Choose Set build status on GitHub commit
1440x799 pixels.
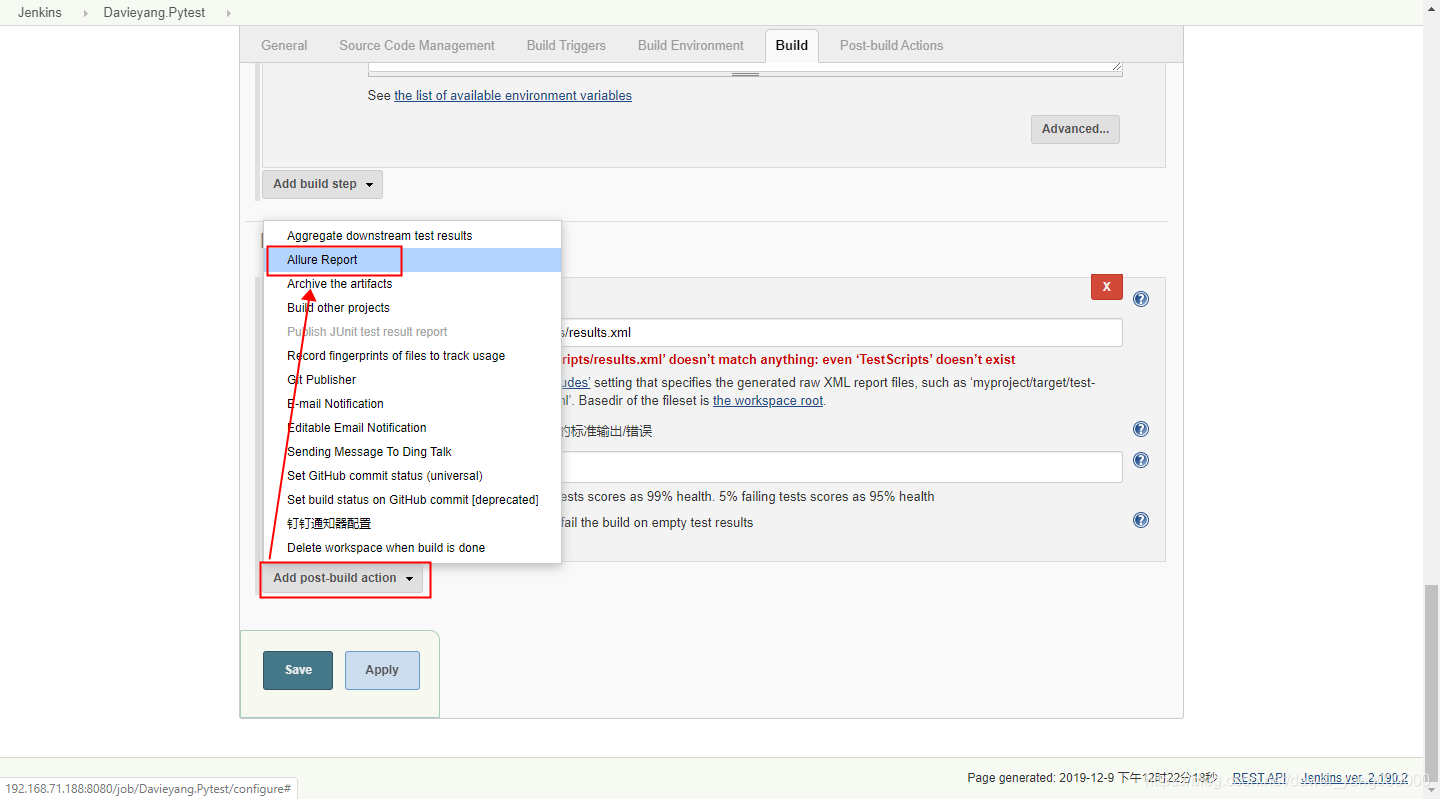tap(412, 500)
